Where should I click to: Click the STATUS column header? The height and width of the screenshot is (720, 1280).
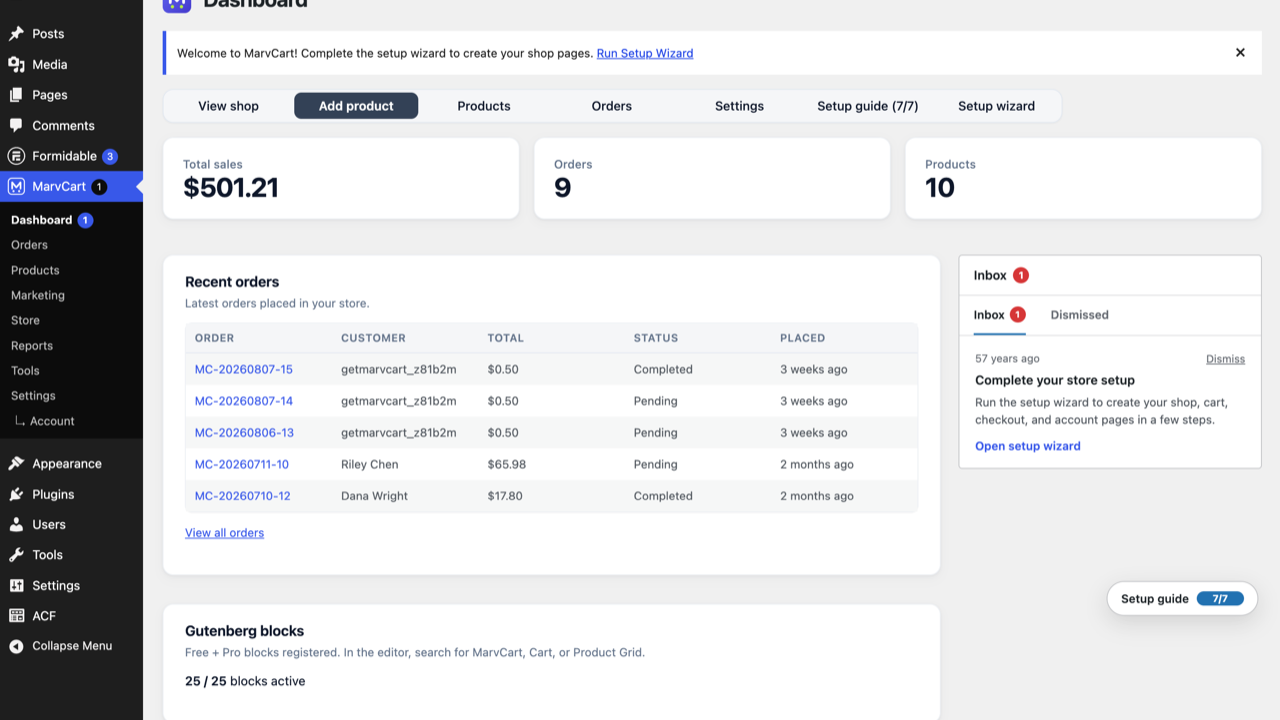656,338
